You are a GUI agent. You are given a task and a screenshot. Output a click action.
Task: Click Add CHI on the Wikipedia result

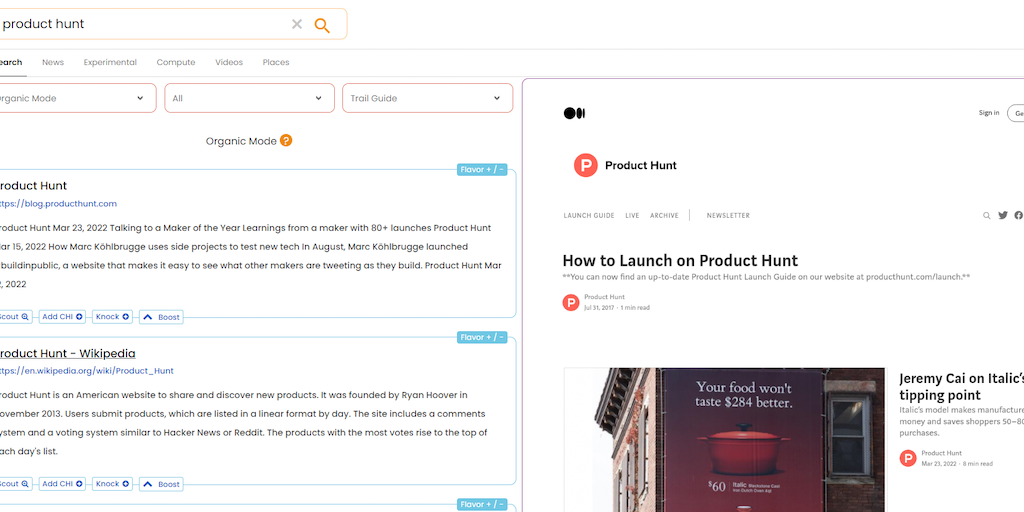click(x=62, y=484)
